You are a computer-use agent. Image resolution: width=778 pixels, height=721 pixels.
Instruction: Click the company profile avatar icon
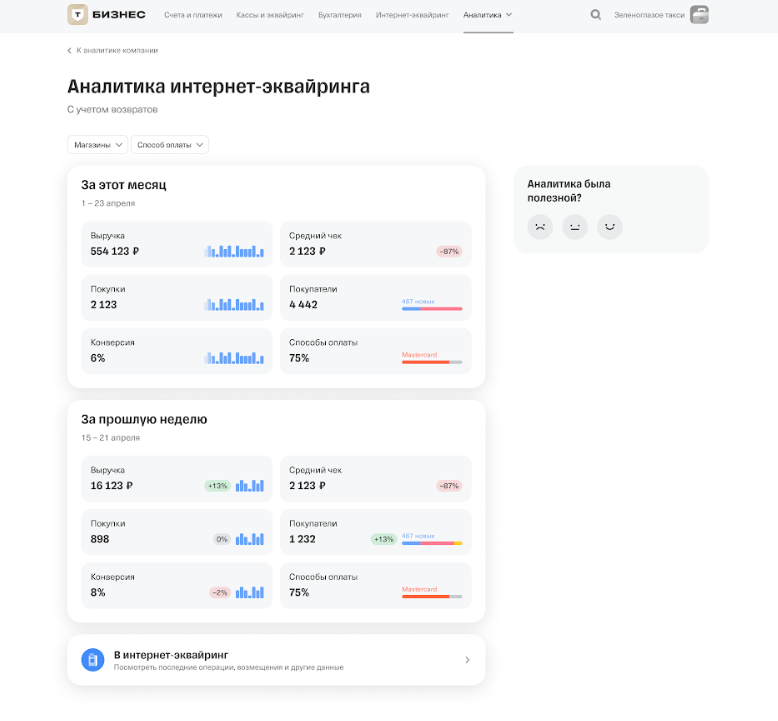point(699,15)
